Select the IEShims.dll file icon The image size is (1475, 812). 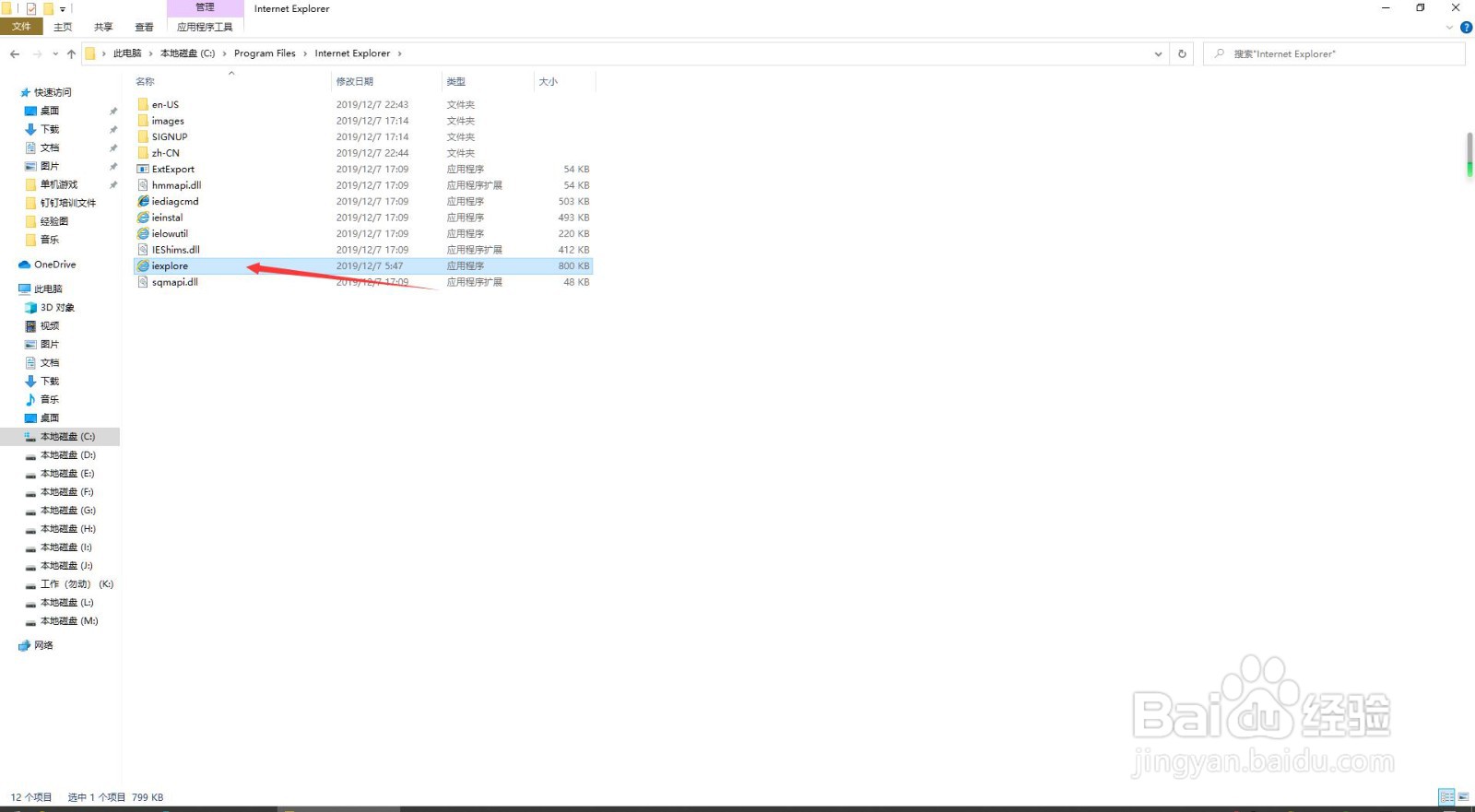click(143, 250)
